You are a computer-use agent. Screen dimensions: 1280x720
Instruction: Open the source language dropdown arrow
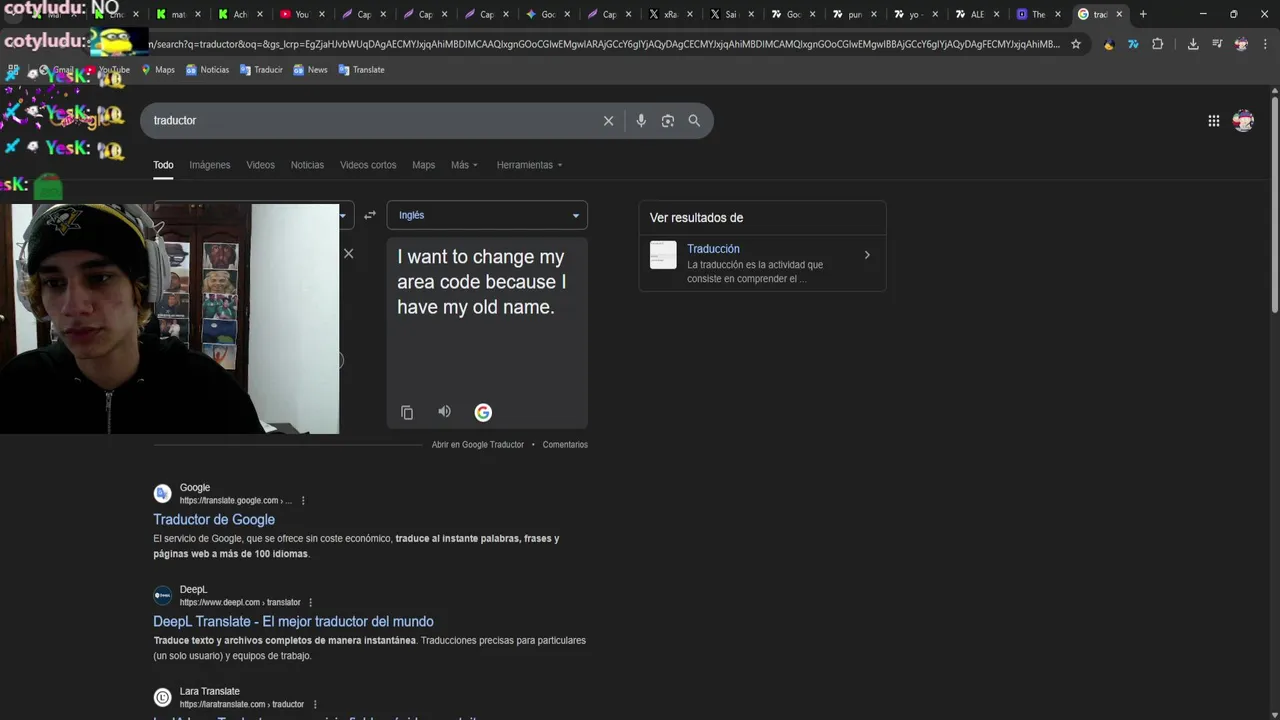(x=343, y=215)
